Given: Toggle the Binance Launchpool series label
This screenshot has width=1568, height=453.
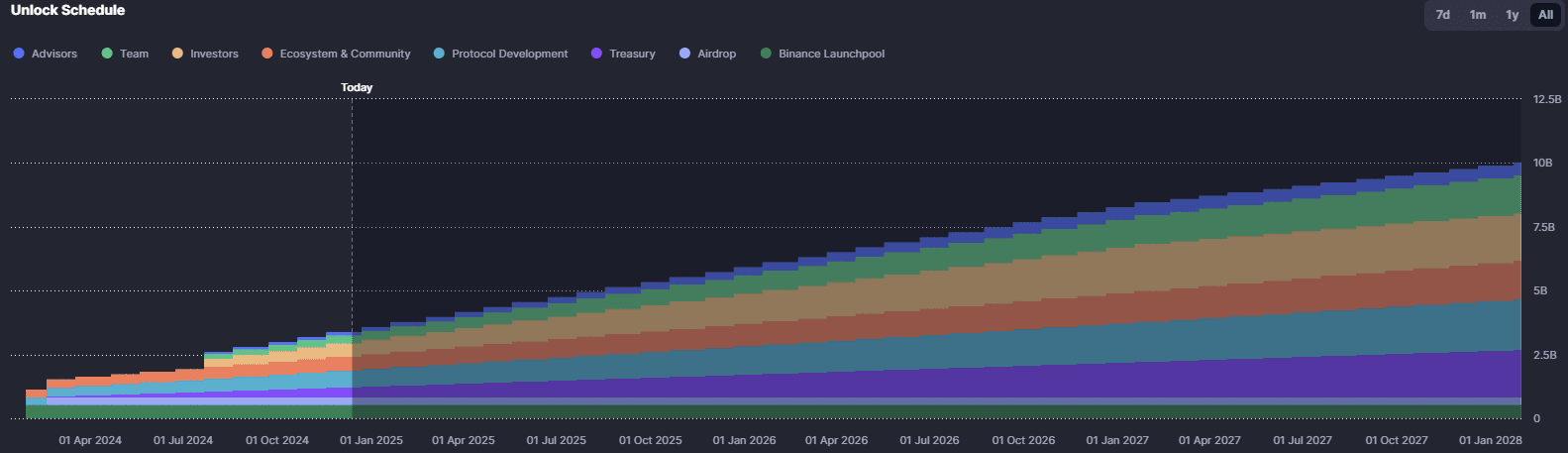Looking at the screenshot, I should tap(831, 54).
